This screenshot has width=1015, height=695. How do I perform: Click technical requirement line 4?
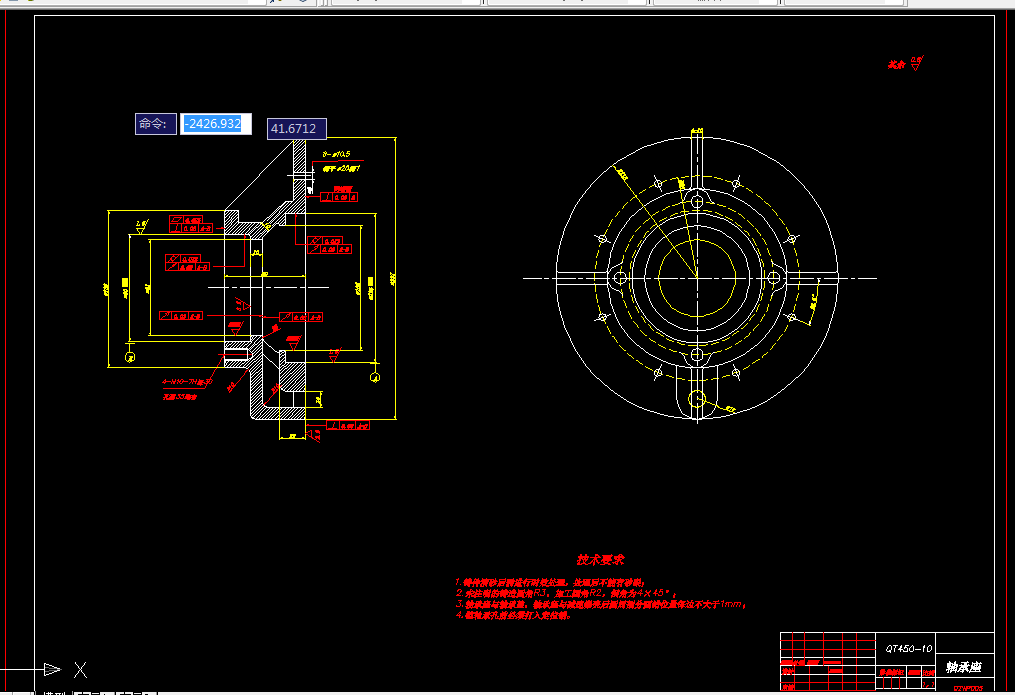(513, 615)
